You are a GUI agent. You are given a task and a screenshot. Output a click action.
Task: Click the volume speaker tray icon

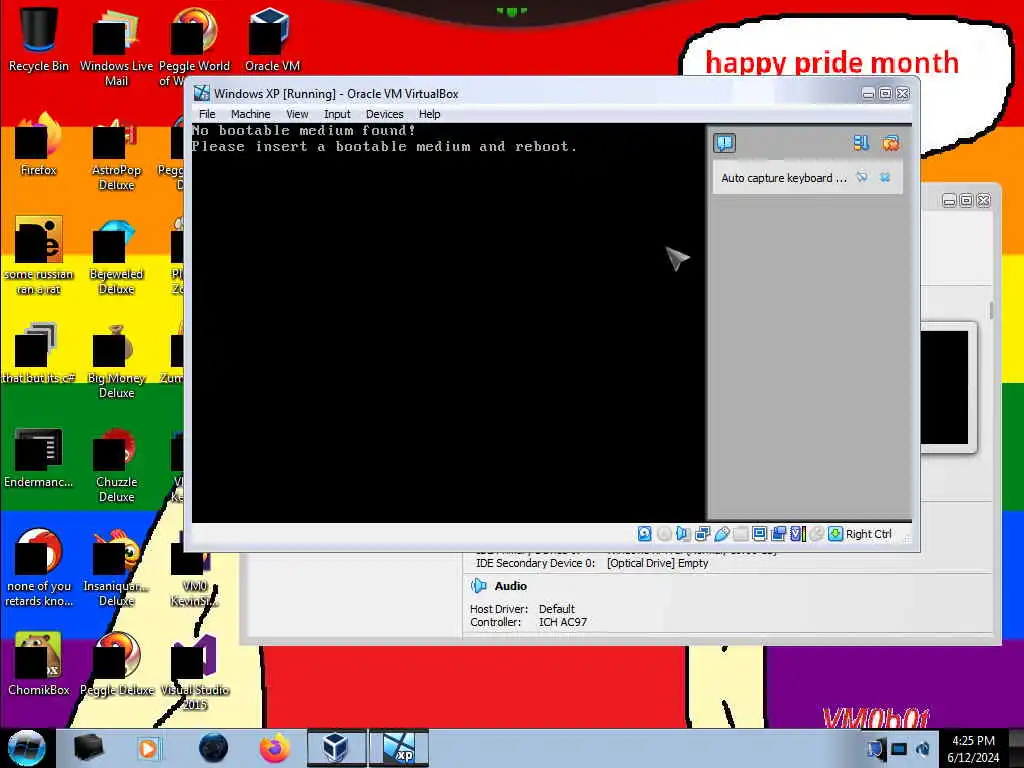(923, 749)
